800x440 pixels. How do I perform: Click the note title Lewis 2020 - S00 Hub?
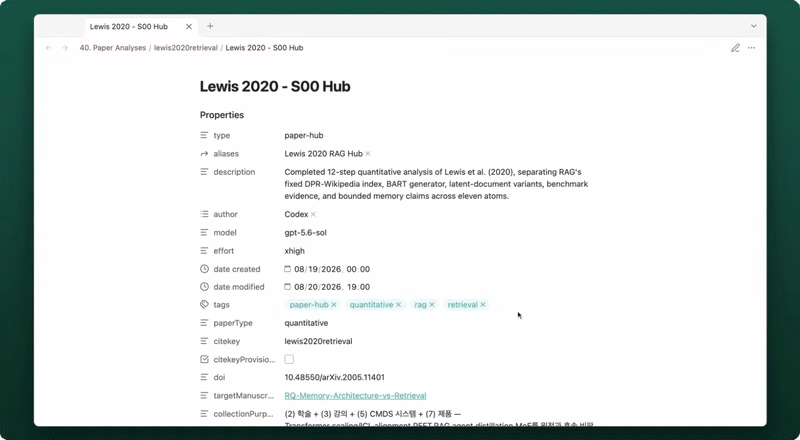click(275, 86)
